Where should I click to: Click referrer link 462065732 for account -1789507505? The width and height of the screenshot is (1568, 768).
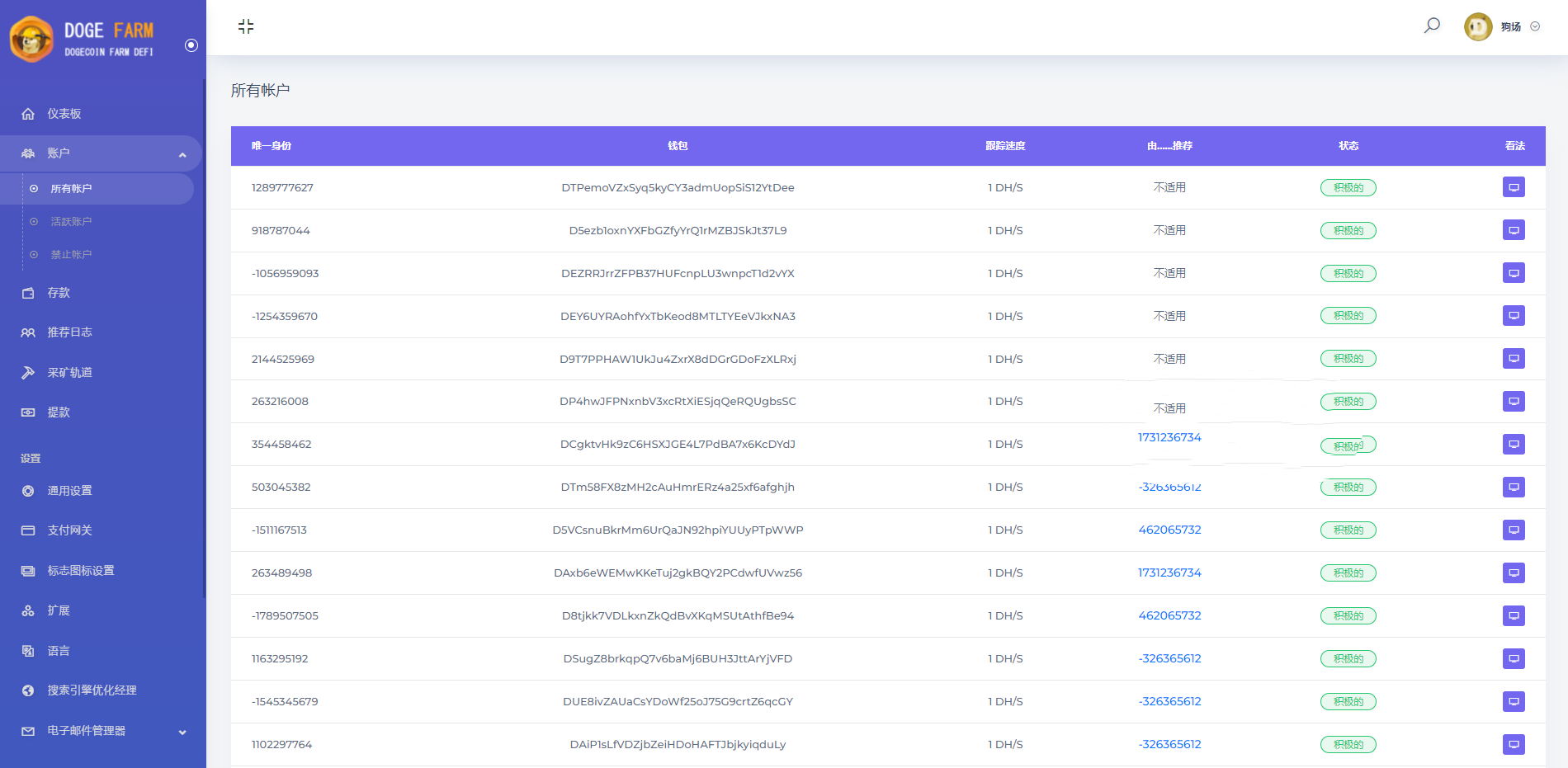click(1169, 616)
